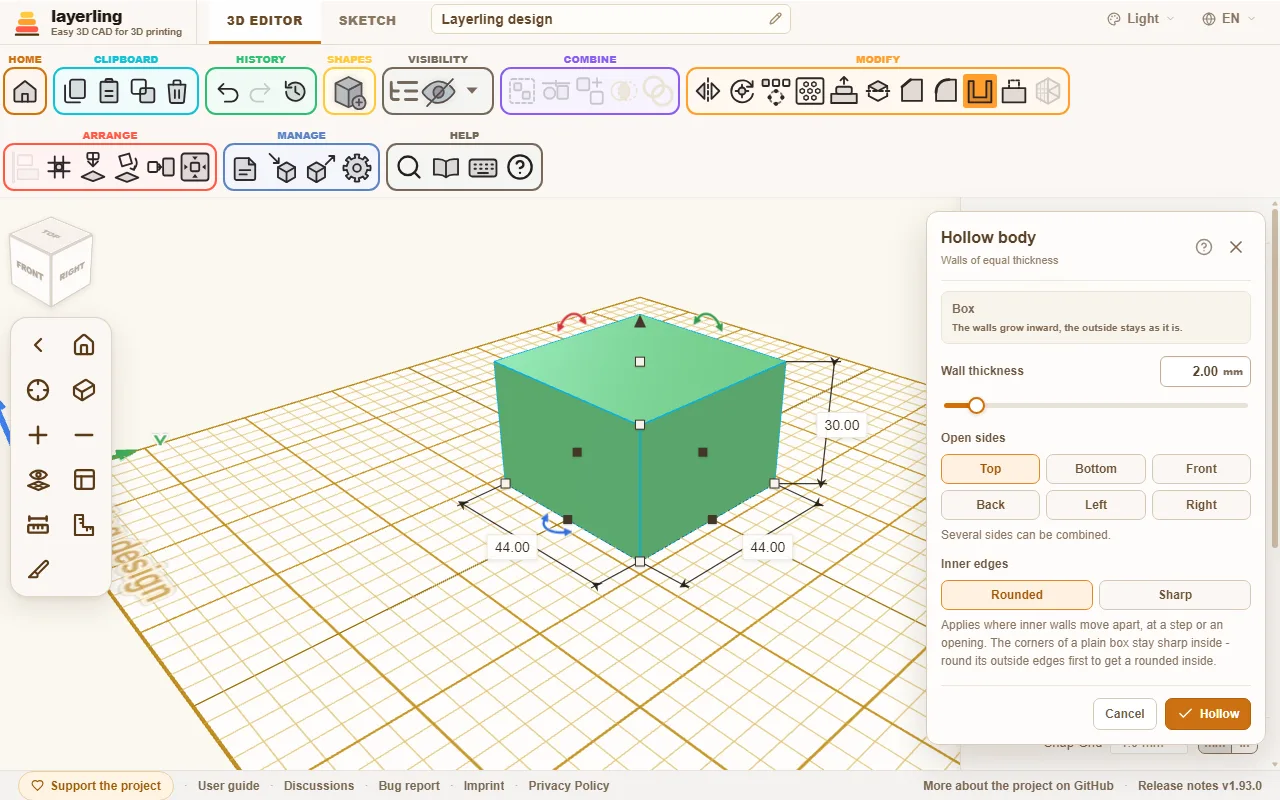Click the Home toolbar icon

pos(25,92)
